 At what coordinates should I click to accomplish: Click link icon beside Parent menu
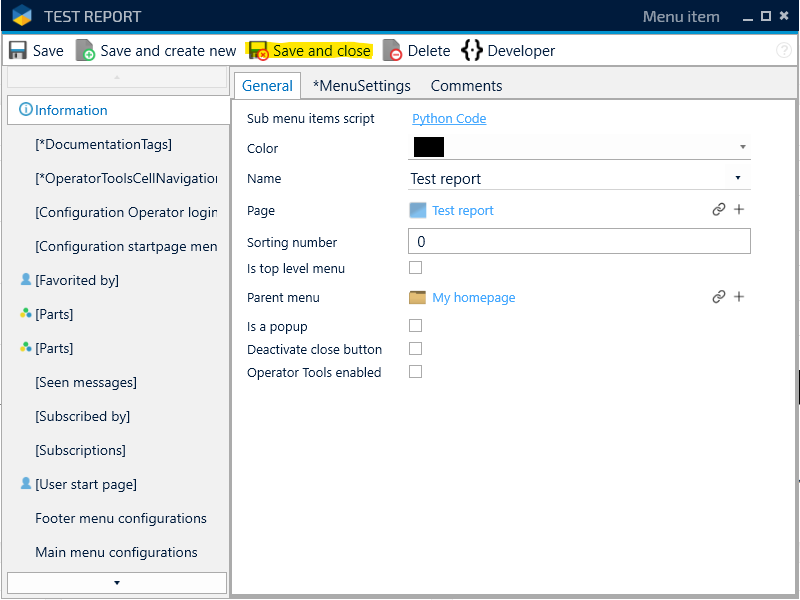(718, 297)
